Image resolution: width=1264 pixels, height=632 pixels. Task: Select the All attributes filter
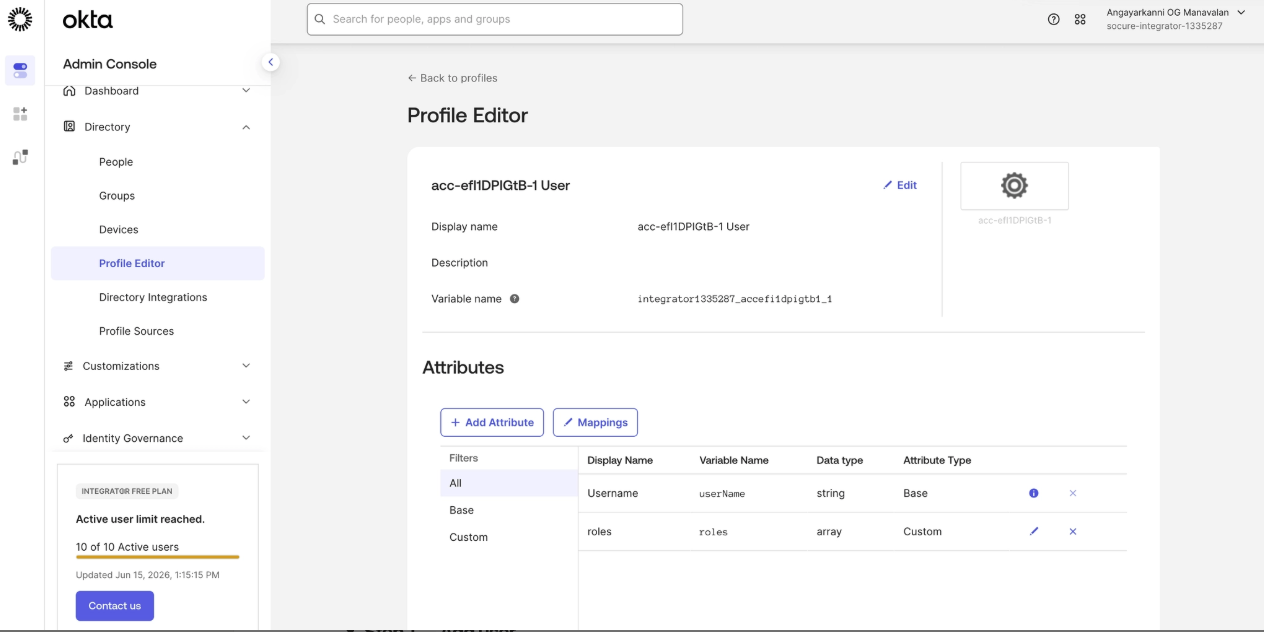click(x=509, y=483)
